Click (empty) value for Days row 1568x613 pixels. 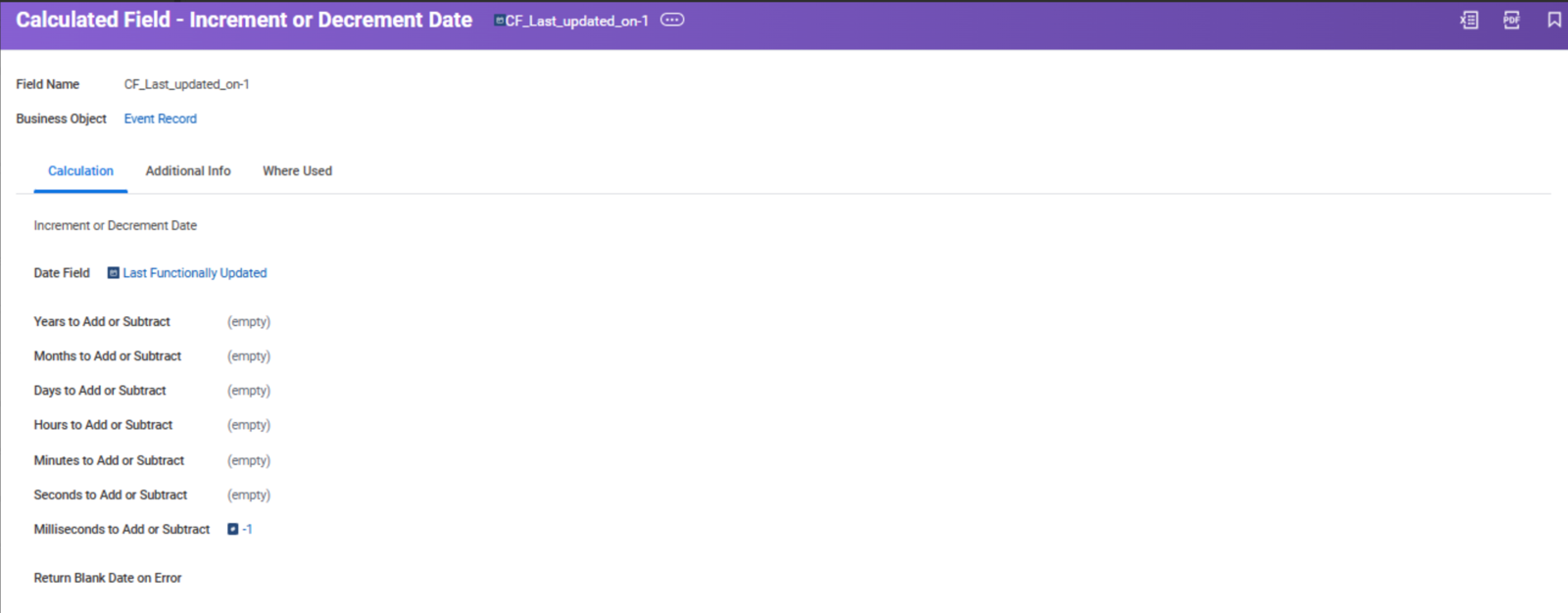pyautogui.click(x=249, y=390)
